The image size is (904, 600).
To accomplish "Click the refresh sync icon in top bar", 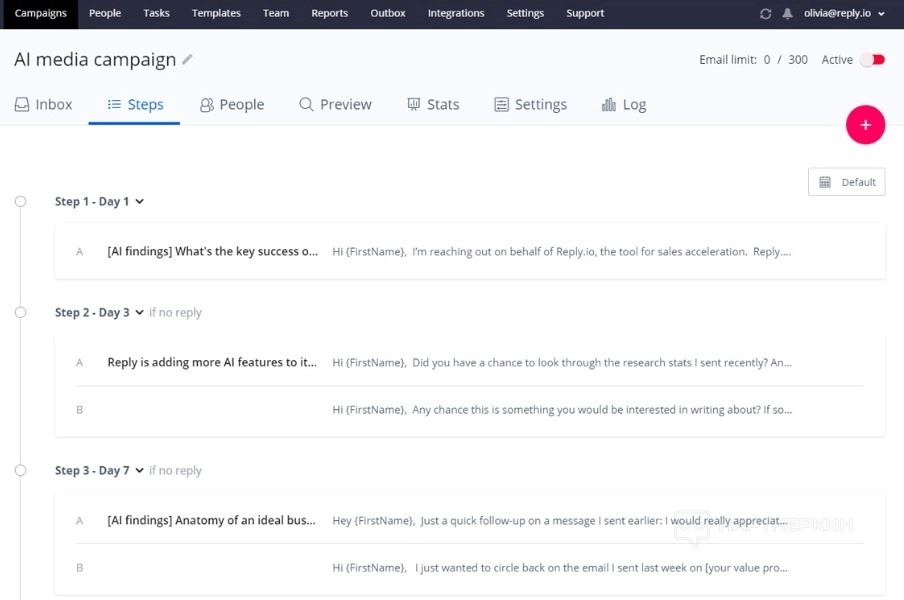I will 766,14.
